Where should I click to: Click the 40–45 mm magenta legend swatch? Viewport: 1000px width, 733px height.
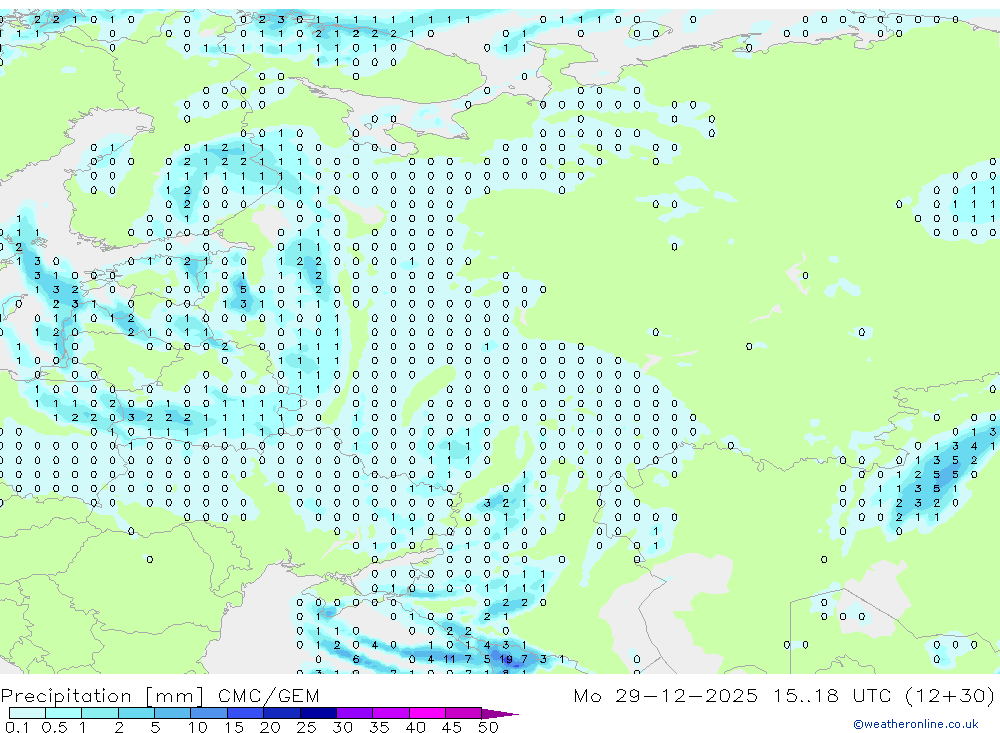(427, 713)
